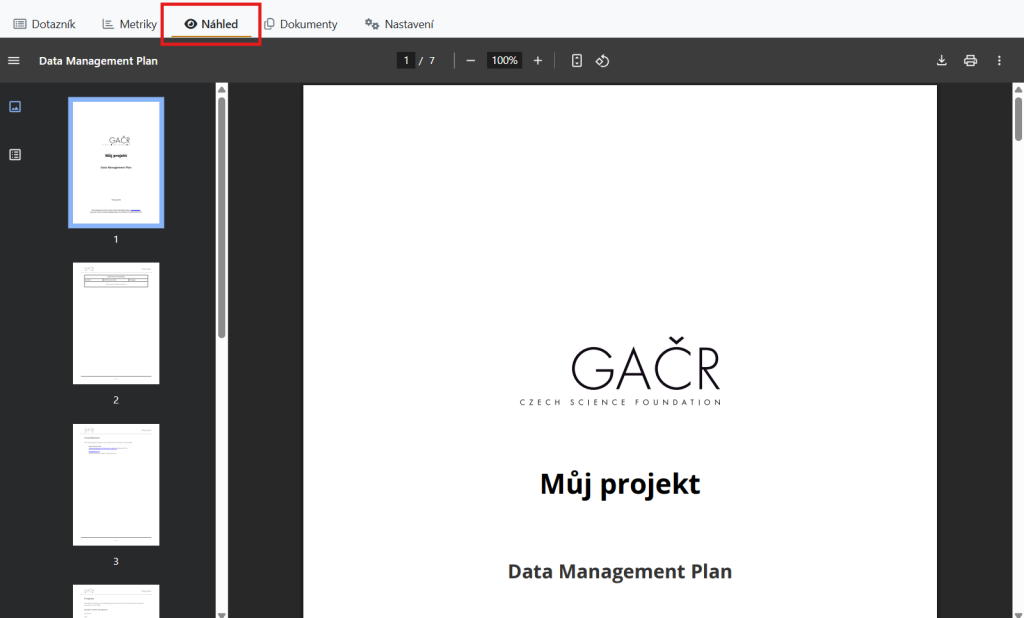This screenshot has width=1024, height=618.
Task: Open the PDF viewer more actions menu
Action: (999, 61)
